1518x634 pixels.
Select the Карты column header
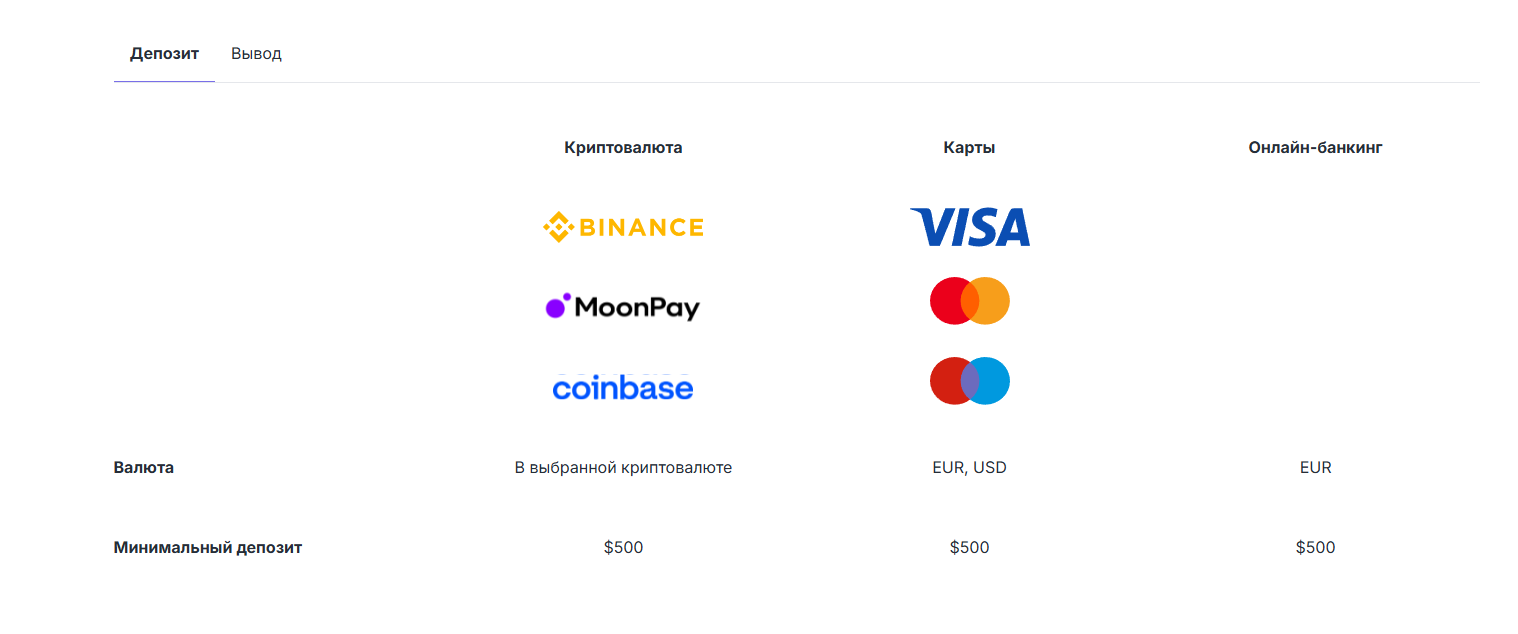pyautogui.click(x=969, y=148)
